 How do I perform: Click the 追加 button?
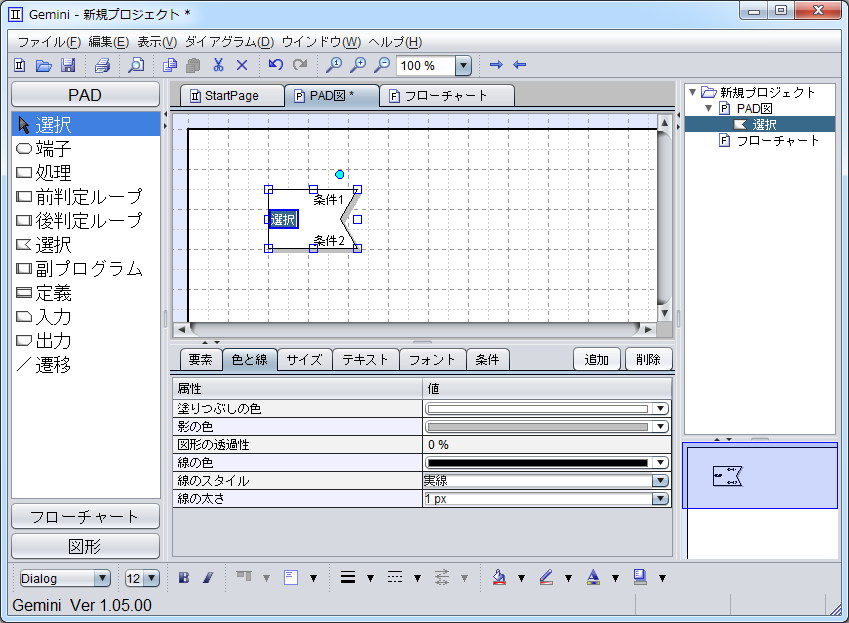pos(596,359)
